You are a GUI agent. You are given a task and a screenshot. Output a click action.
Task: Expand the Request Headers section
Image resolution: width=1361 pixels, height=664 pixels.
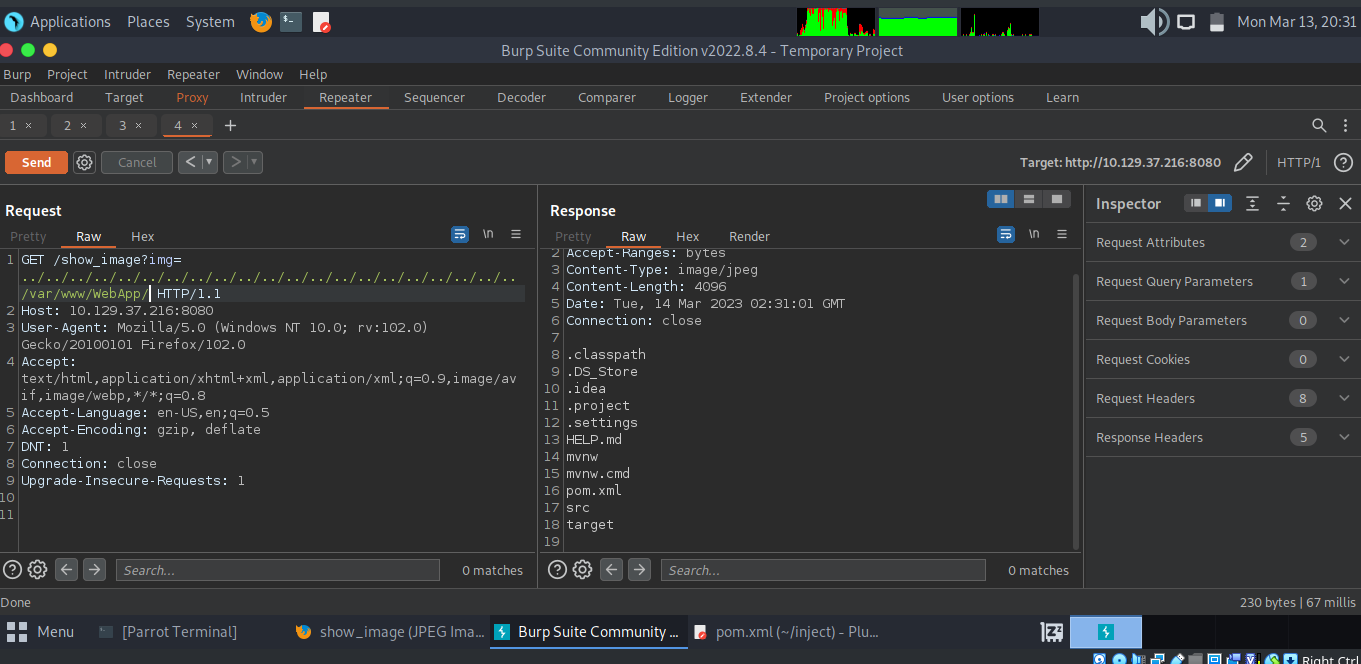1344,398
